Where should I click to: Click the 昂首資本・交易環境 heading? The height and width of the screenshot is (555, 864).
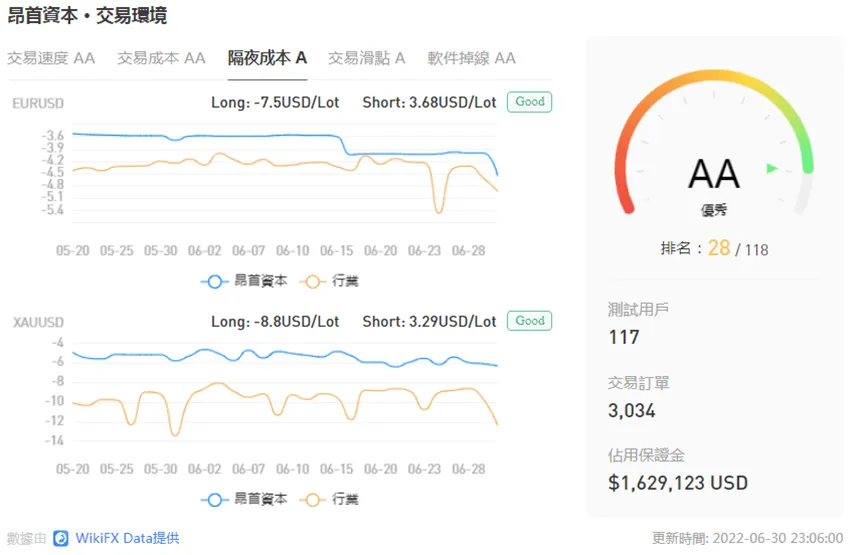pyautogui.click(x=87, y=15)
